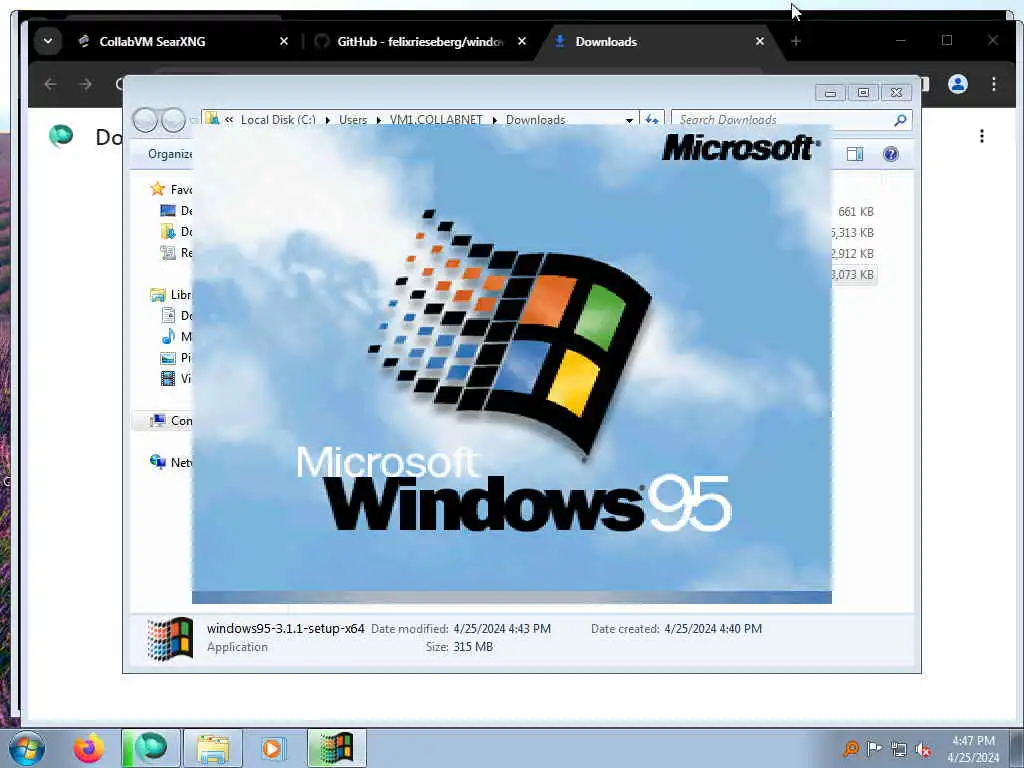This screenshot has height=768, width=1024.
Task: Focus the Search Downloads field
Action: point(784,120)
